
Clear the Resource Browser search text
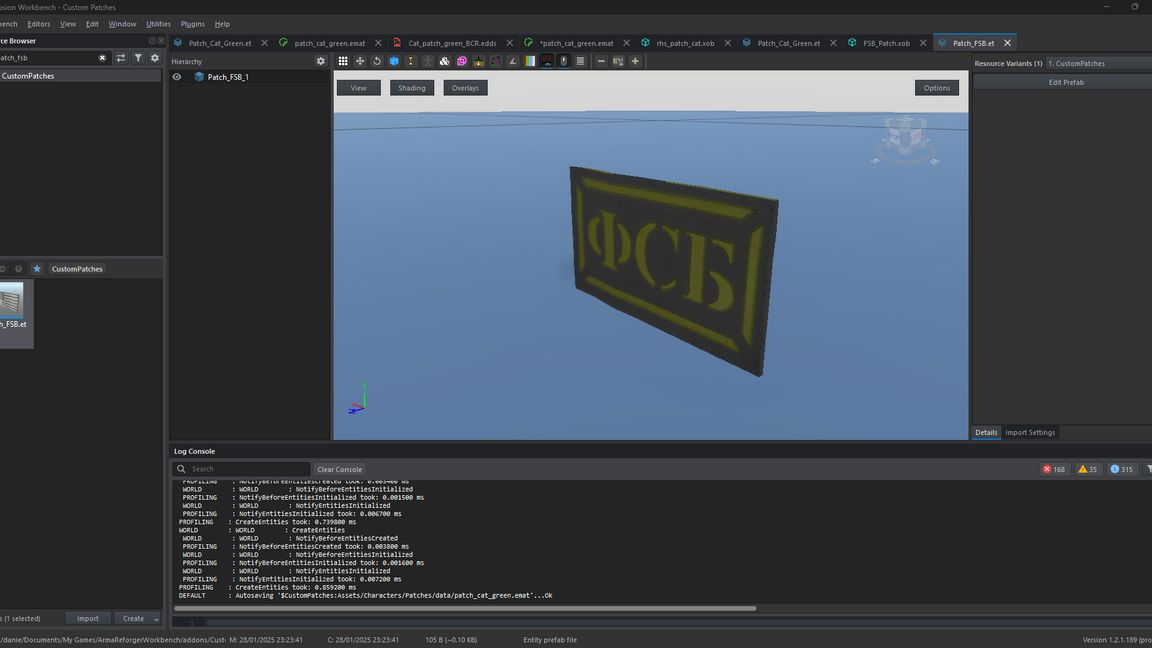pyautogui.click(x=102, y=58)
